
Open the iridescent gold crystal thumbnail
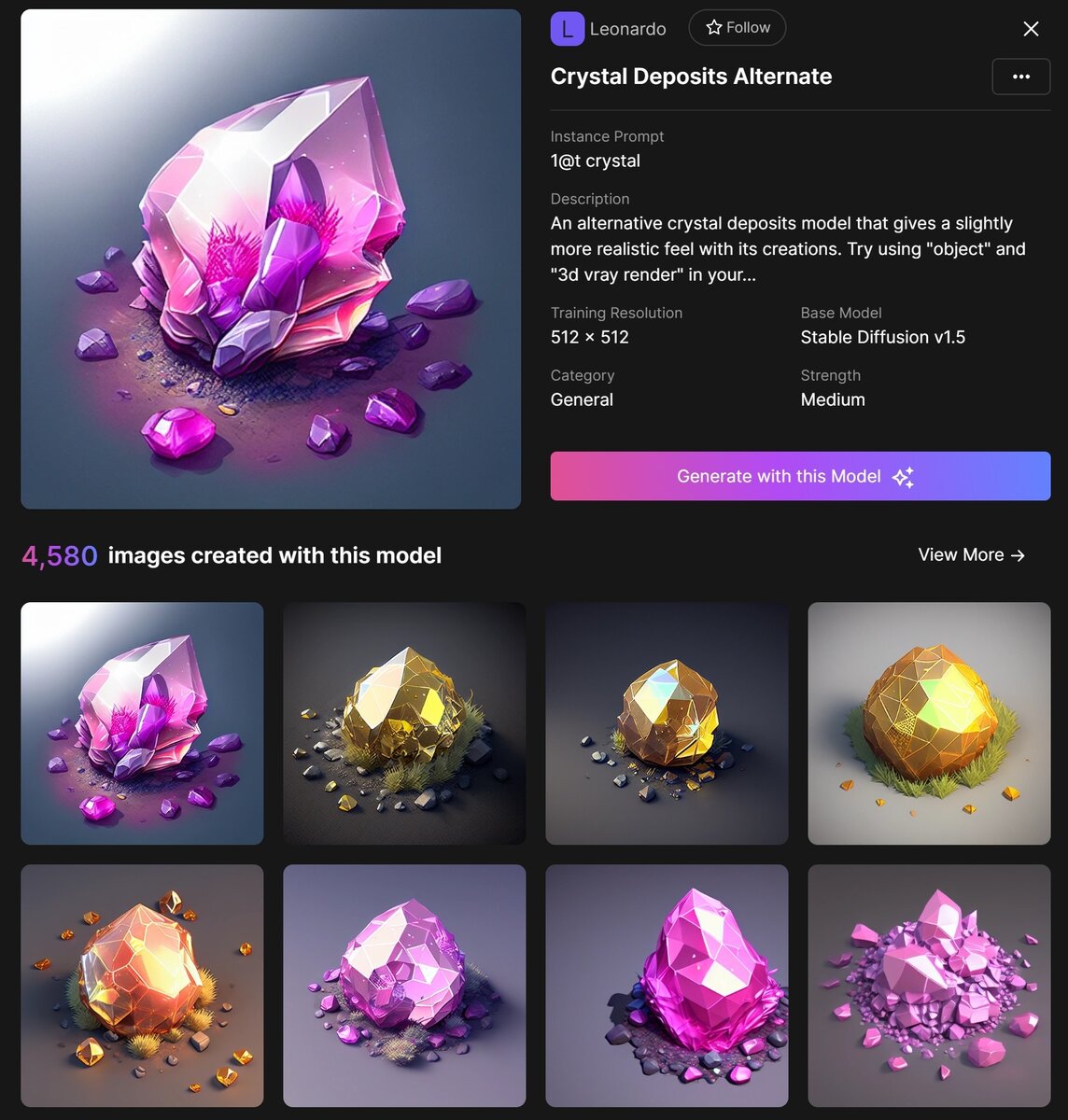click(667, 723)
